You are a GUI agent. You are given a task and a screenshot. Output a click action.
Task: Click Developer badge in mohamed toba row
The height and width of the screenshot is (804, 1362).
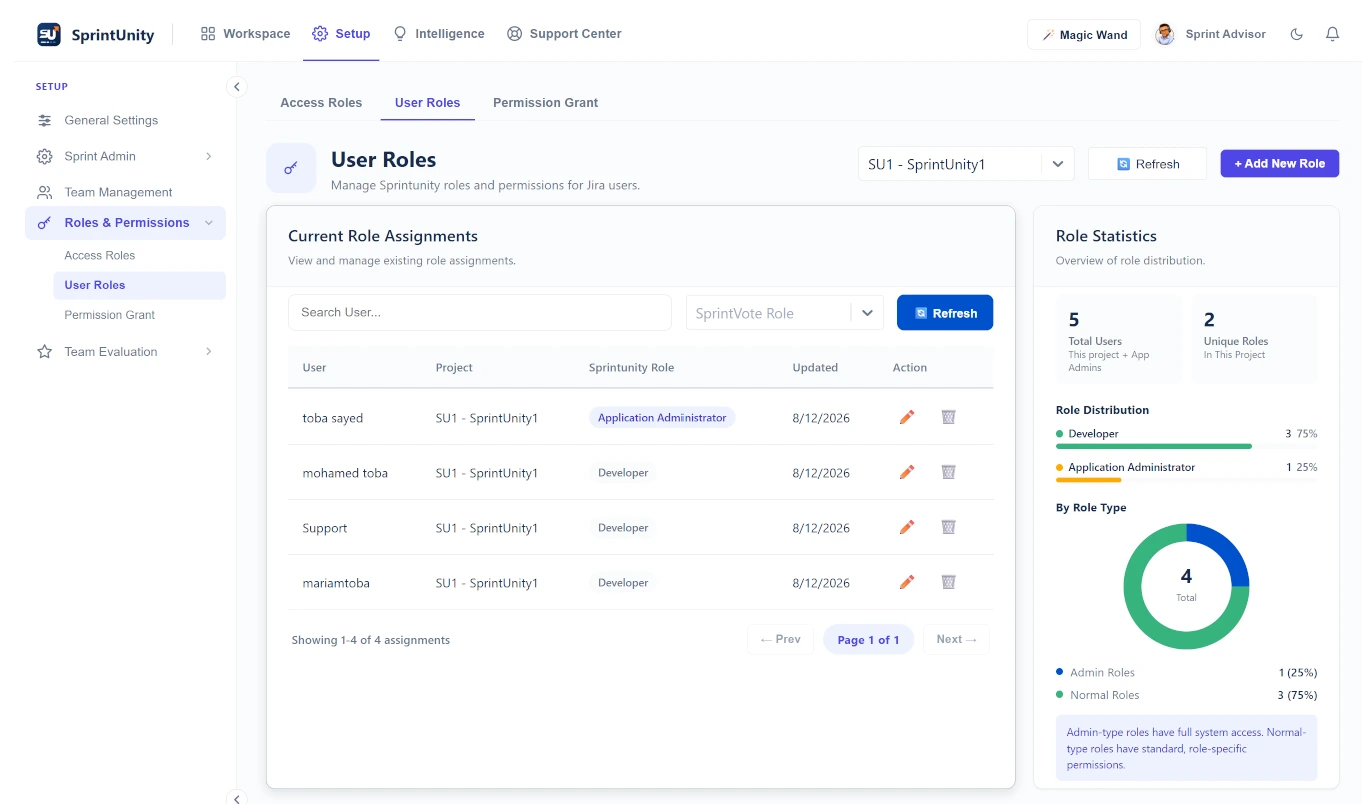[x=623, y=472]
